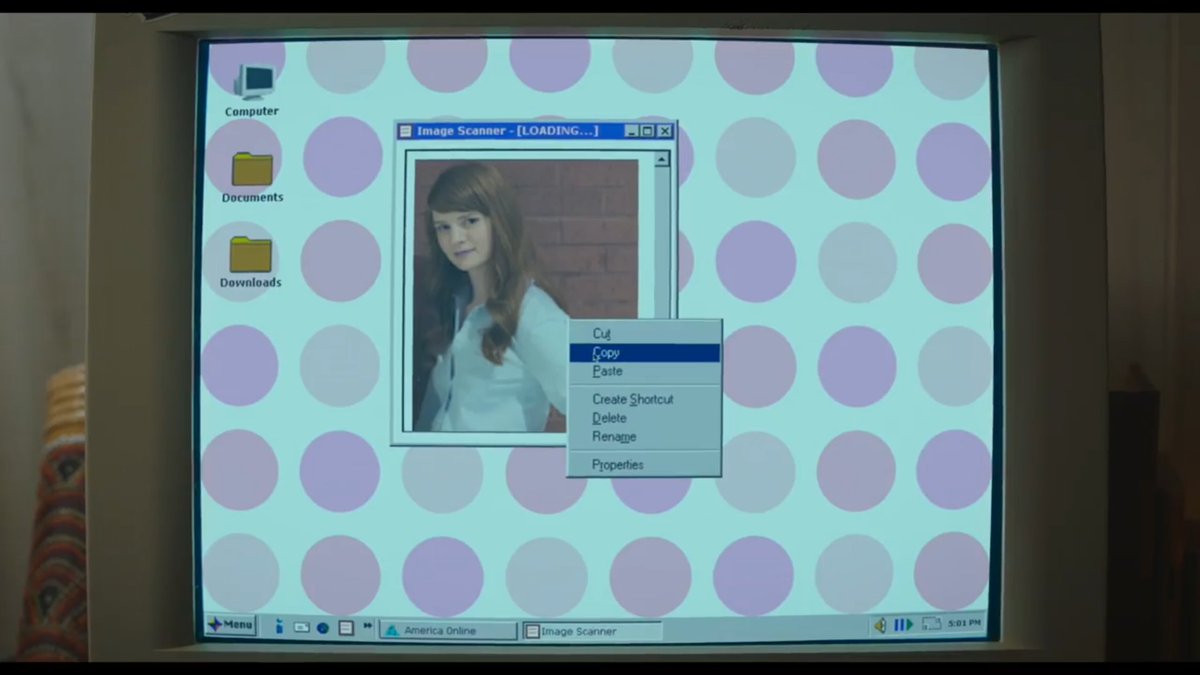Click the blue info quick-launch icon
This screenshot has width=1200, height=675.
point(279,627)
